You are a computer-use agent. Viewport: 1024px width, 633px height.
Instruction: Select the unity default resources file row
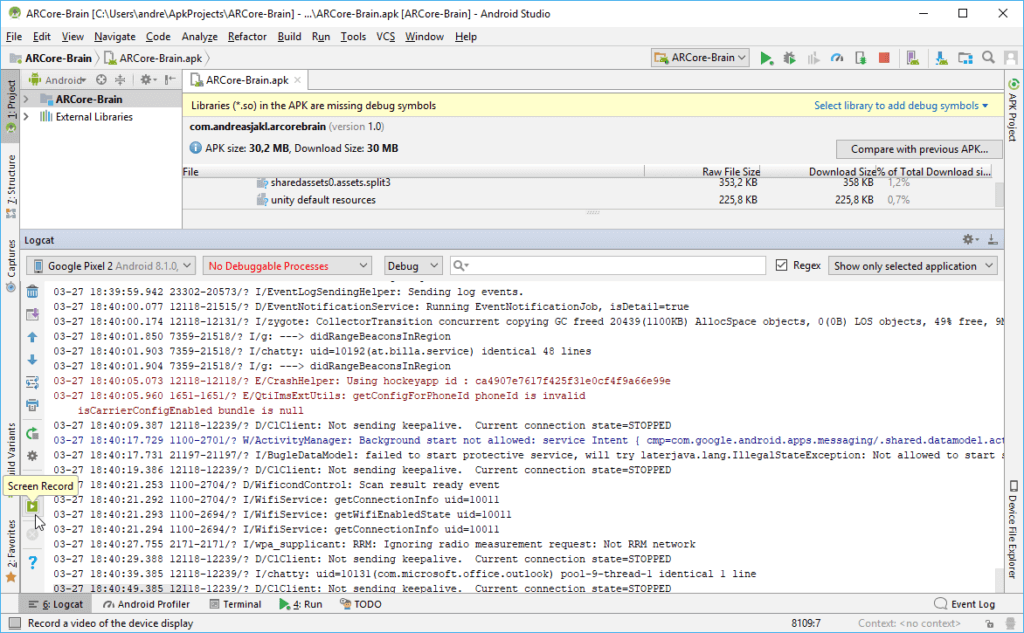tap(588, 200)
